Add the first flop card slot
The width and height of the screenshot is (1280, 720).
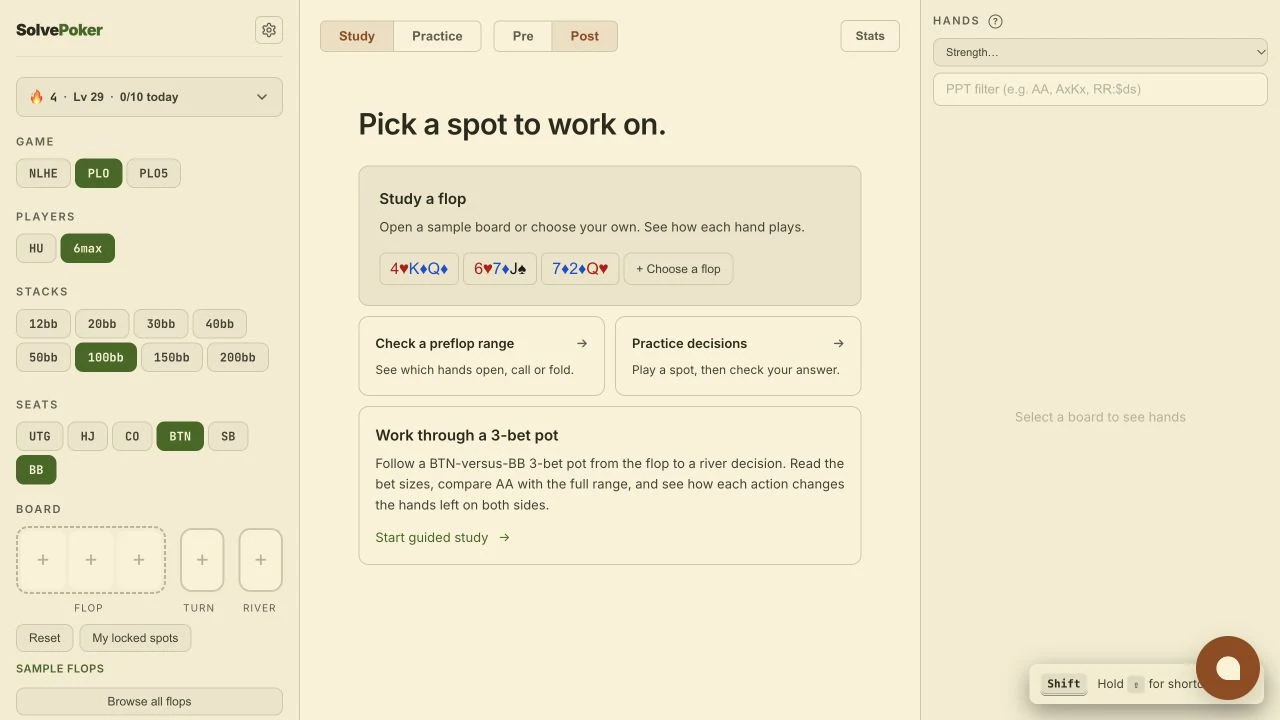click(x=43, y=560)
